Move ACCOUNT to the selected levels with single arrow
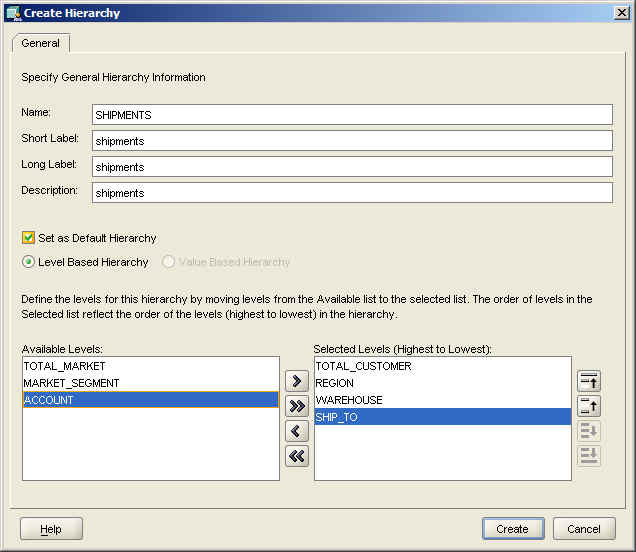The image size is (636, 552). tap(297, 381)
